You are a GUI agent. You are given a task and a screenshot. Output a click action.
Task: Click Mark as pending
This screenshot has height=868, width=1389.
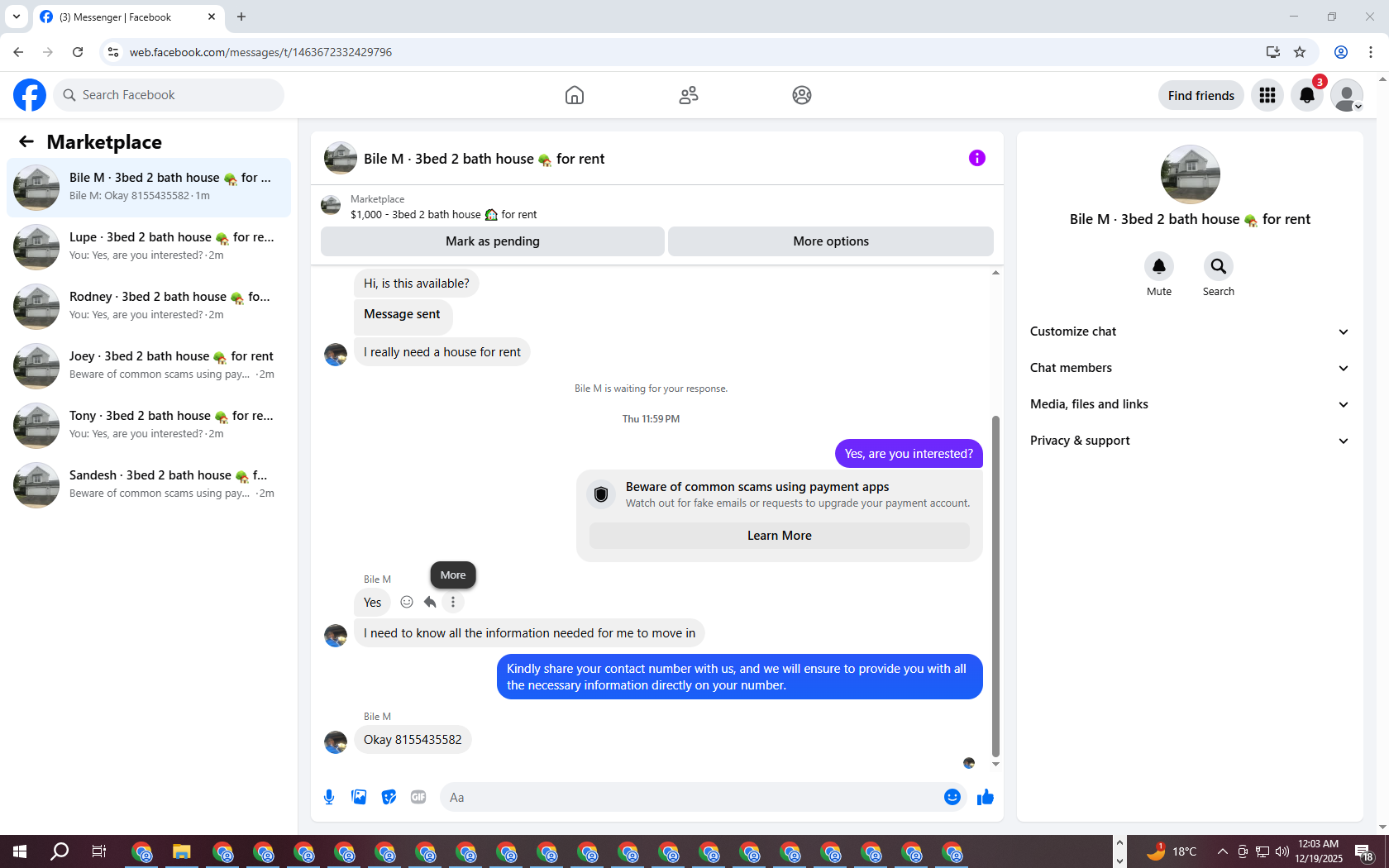point(493,241)
